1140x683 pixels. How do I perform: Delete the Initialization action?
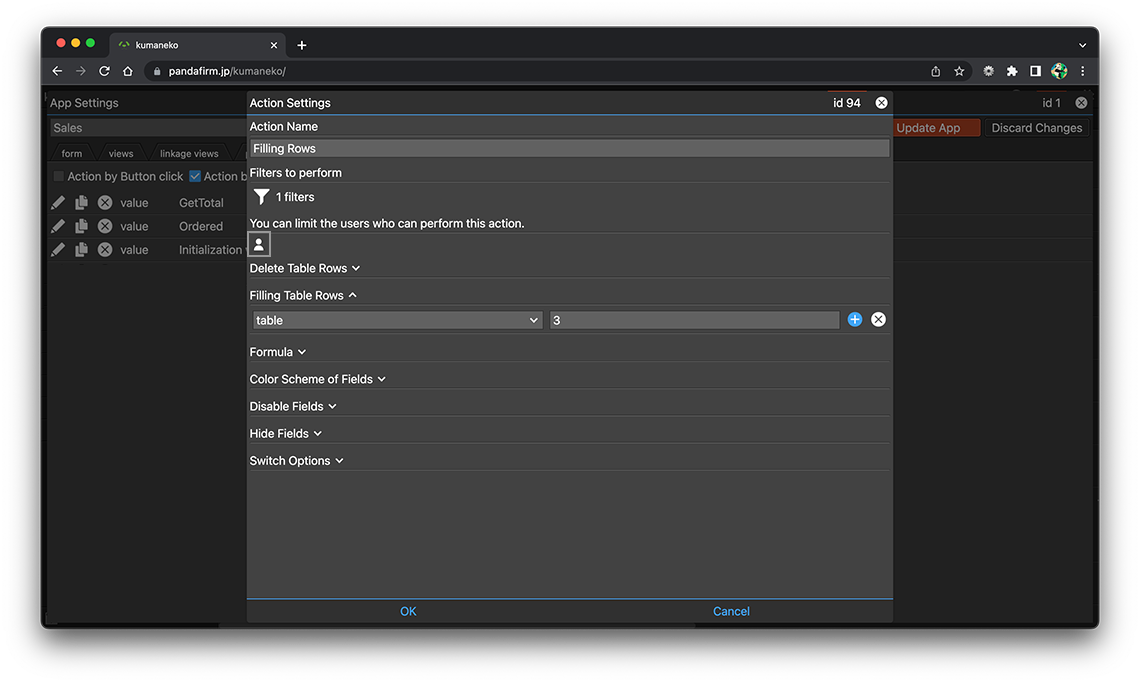tap(105, 250)
